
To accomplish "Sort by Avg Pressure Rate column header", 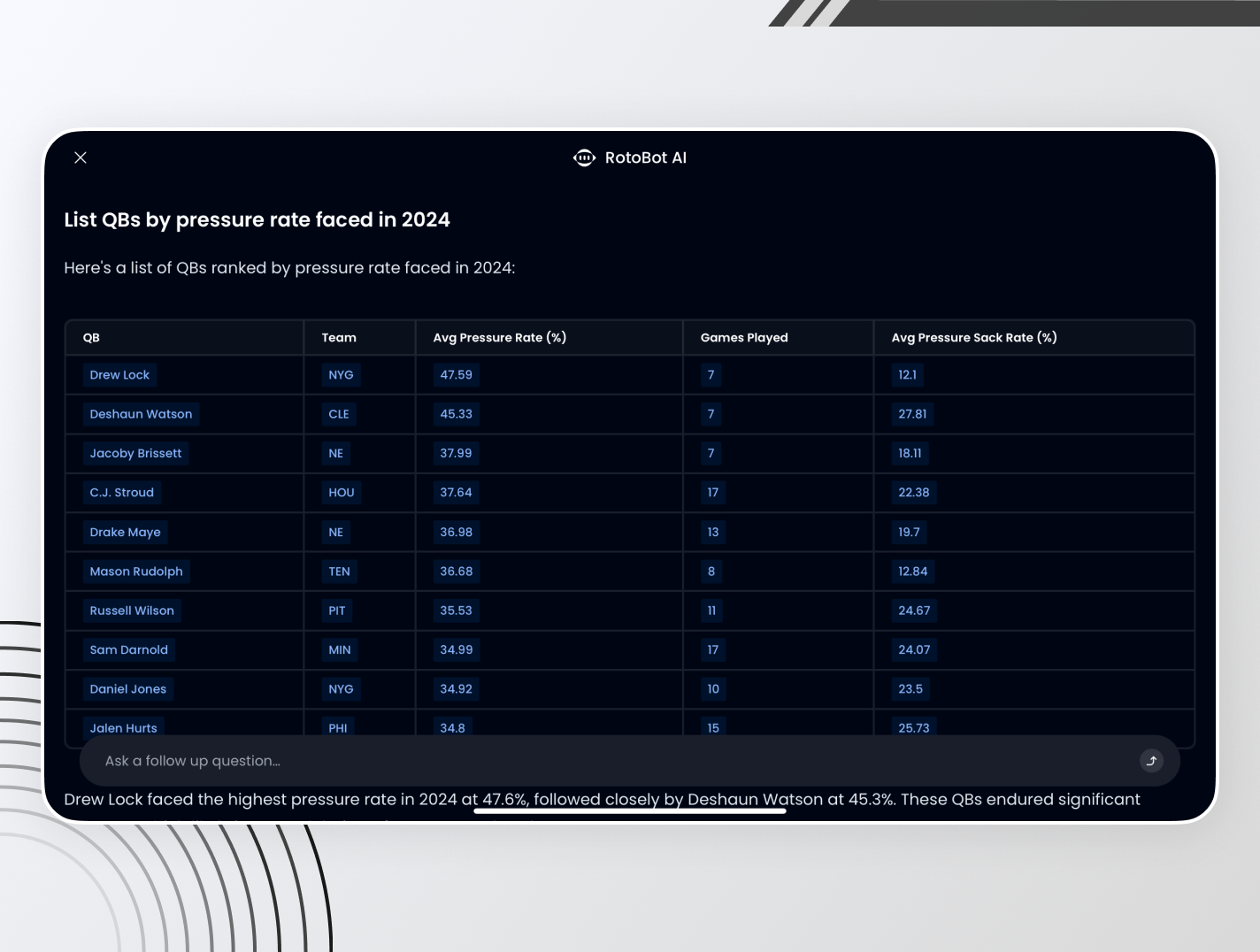I will pyautogui.click(x=499, y=337).
